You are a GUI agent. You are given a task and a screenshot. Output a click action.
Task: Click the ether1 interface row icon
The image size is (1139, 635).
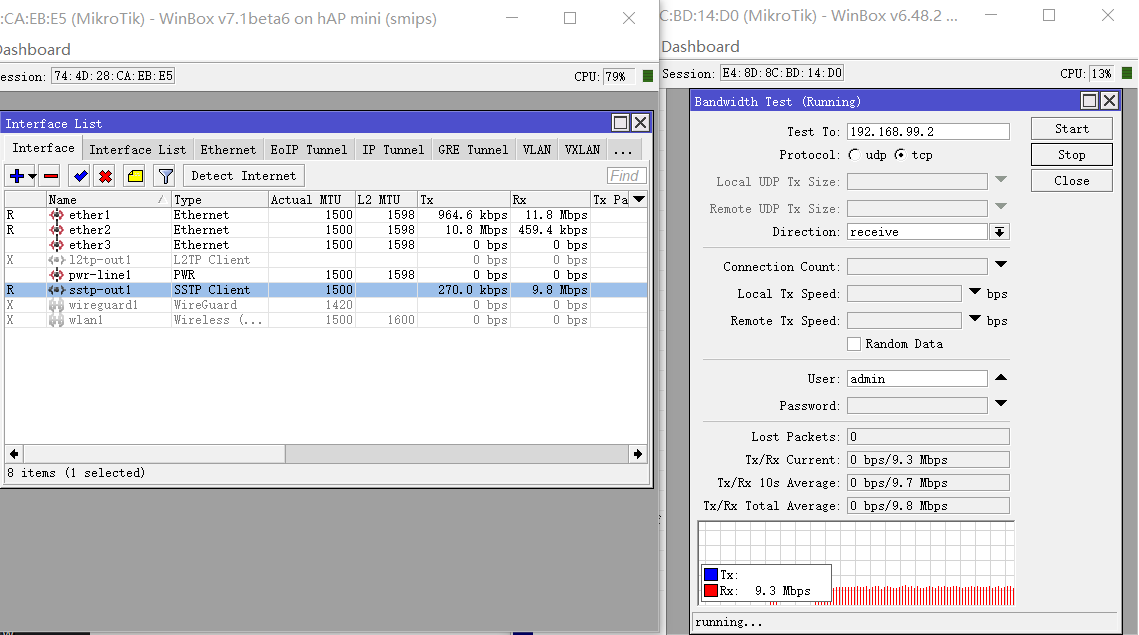click(x=56, y=215)
